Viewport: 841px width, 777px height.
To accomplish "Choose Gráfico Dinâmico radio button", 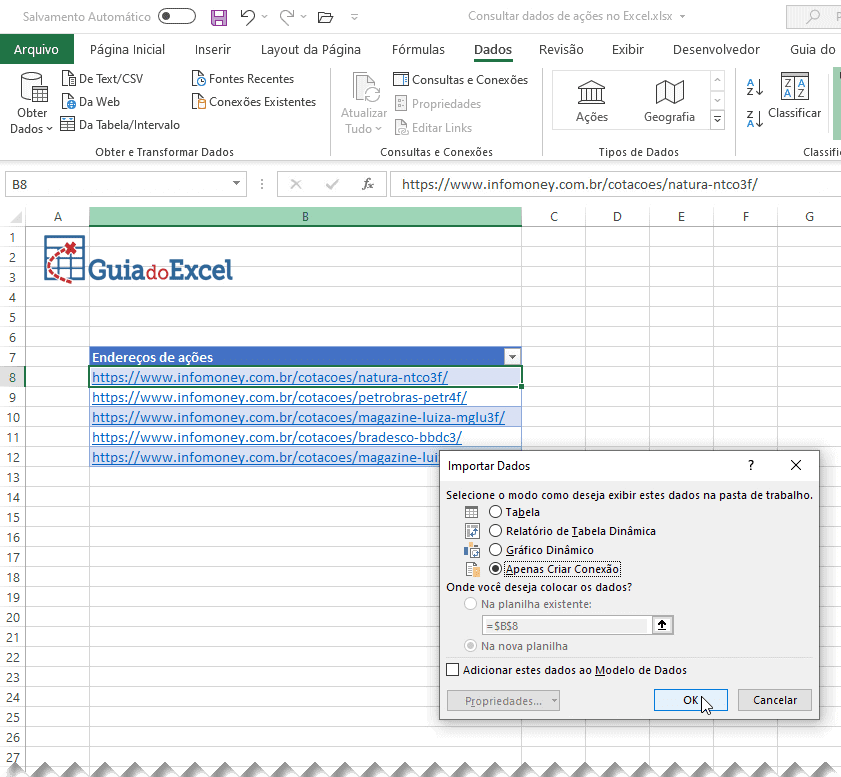I will click(x=495, y=550).
